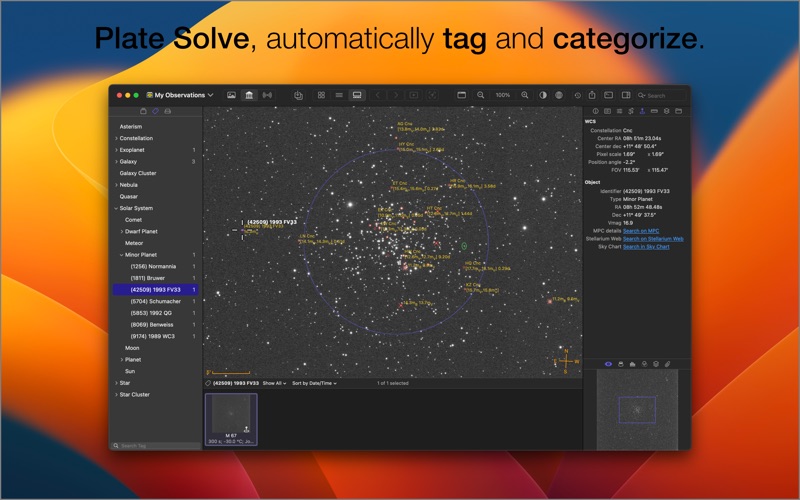Click the green circled object in image
800x500 pixels.
464,246
